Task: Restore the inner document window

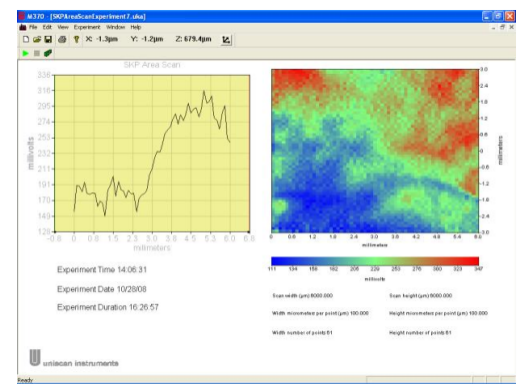Action: (x=502, y=27)
